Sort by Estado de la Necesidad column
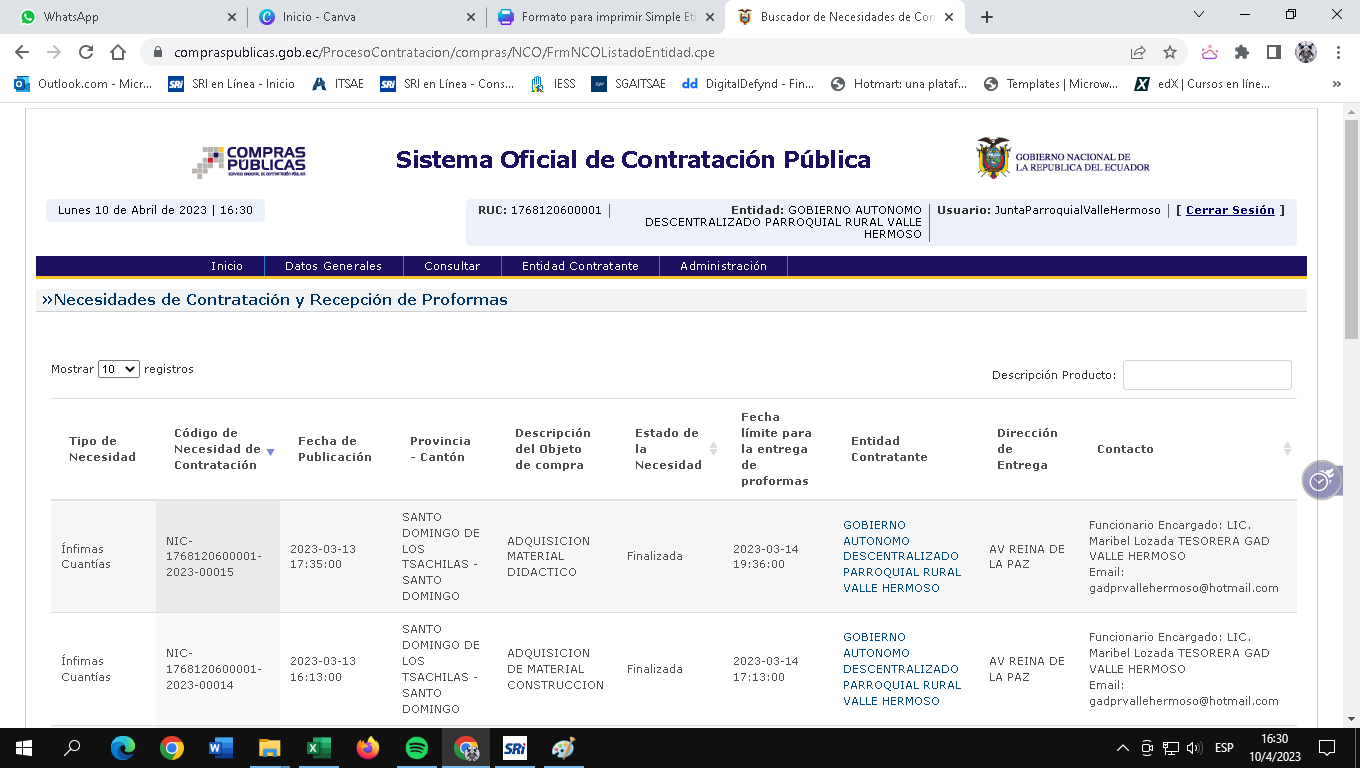Viewport: 1360px width, 768px height. pyautogui.click(x=713, y=449)
